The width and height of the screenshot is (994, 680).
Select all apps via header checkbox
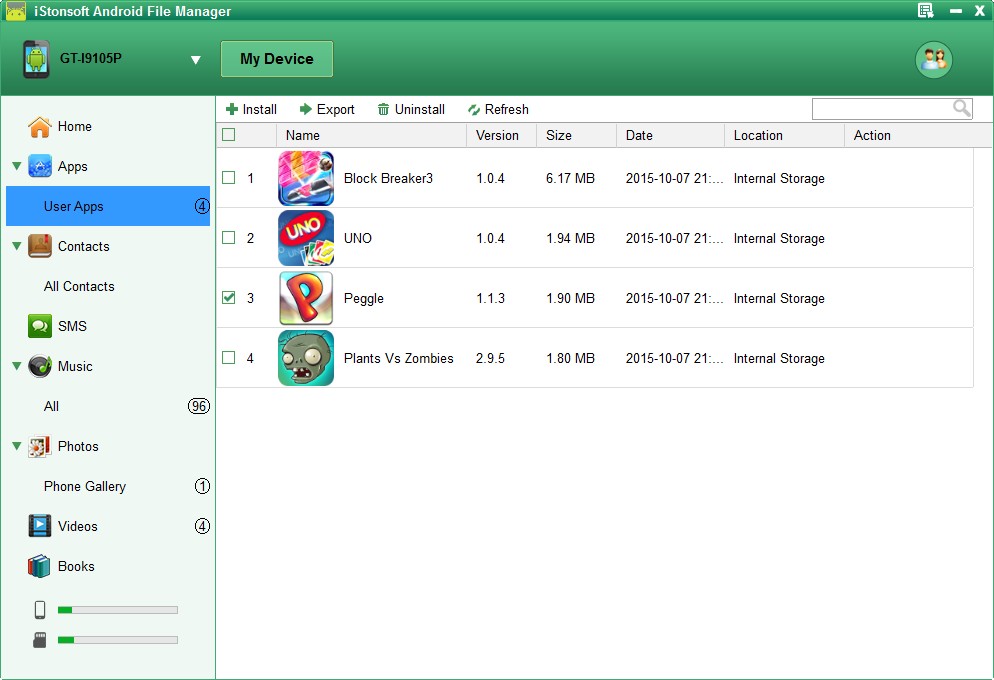[228, 134]
